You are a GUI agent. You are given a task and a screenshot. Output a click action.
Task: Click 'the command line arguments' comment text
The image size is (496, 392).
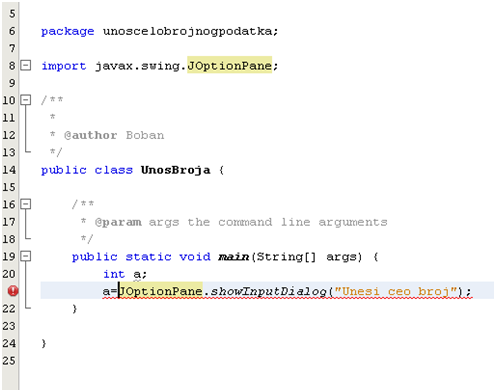[x=287, y=222]
